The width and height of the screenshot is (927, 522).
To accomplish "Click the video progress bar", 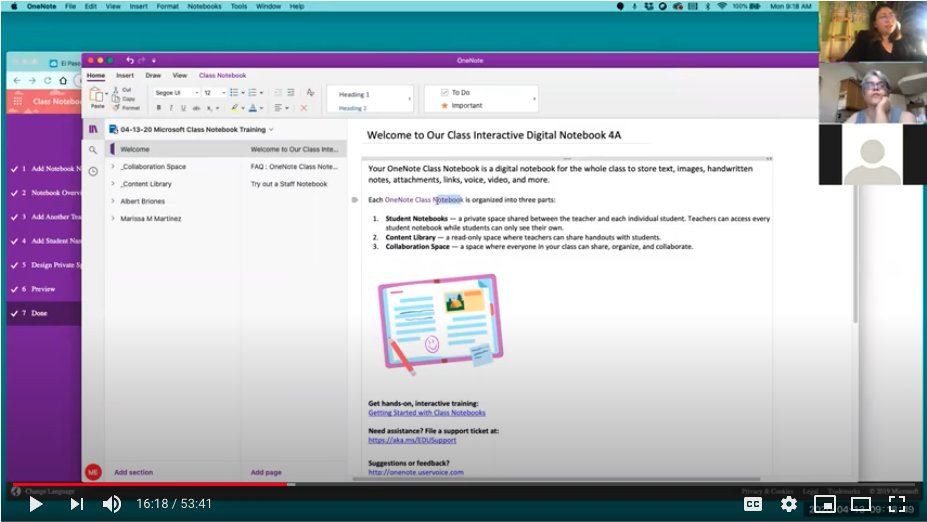I will [x=463, y=485].
